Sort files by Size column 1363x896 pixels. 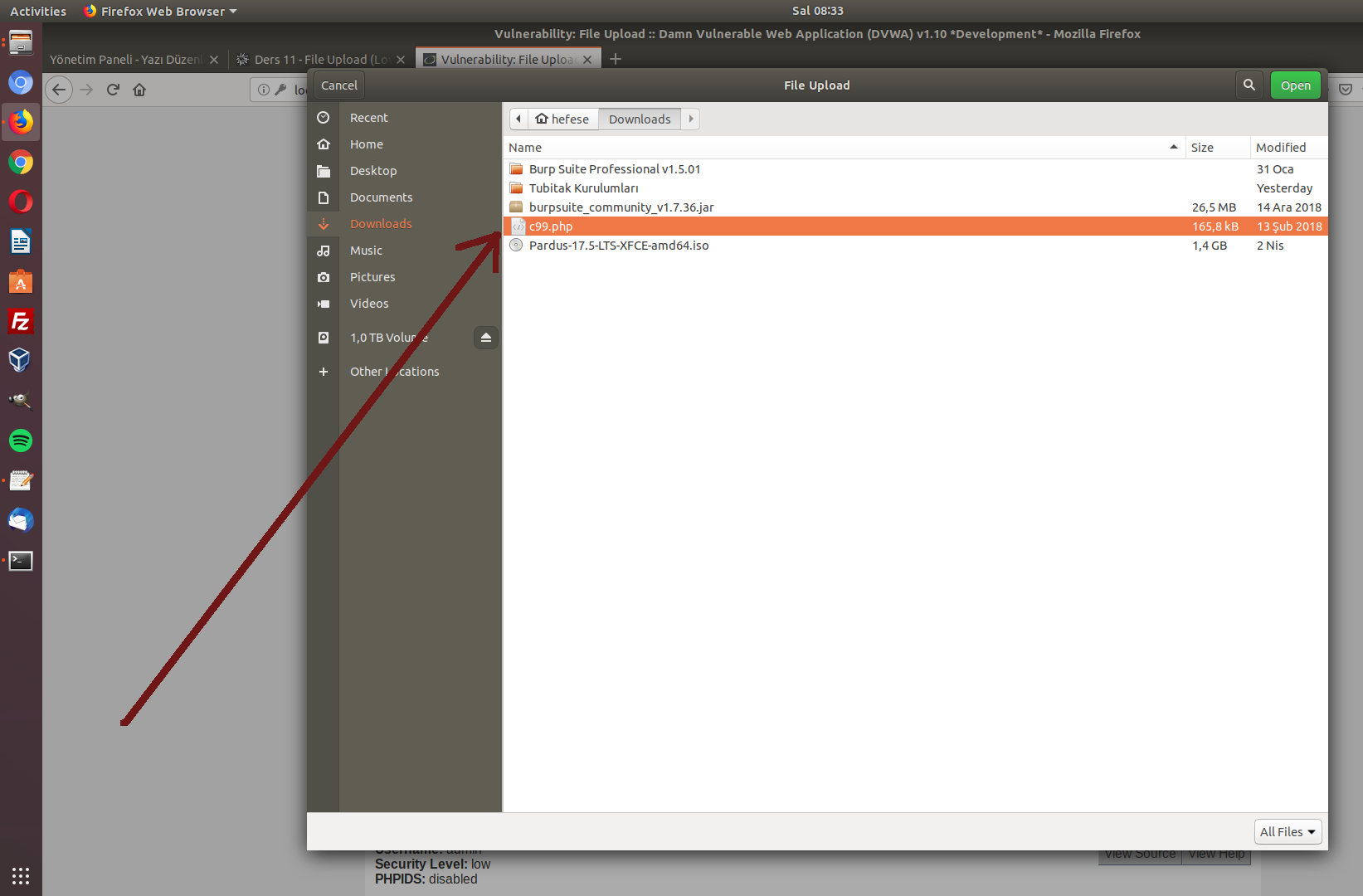click(1217, 148)
